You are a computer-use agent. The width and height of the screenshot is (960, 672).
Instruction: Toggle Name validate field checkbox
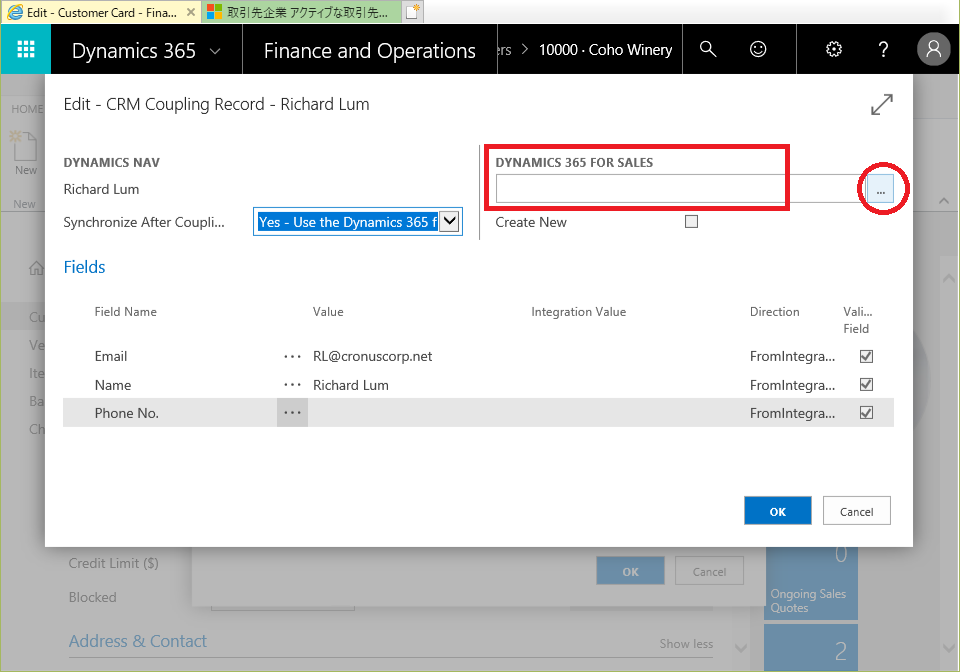coord(866,384)
